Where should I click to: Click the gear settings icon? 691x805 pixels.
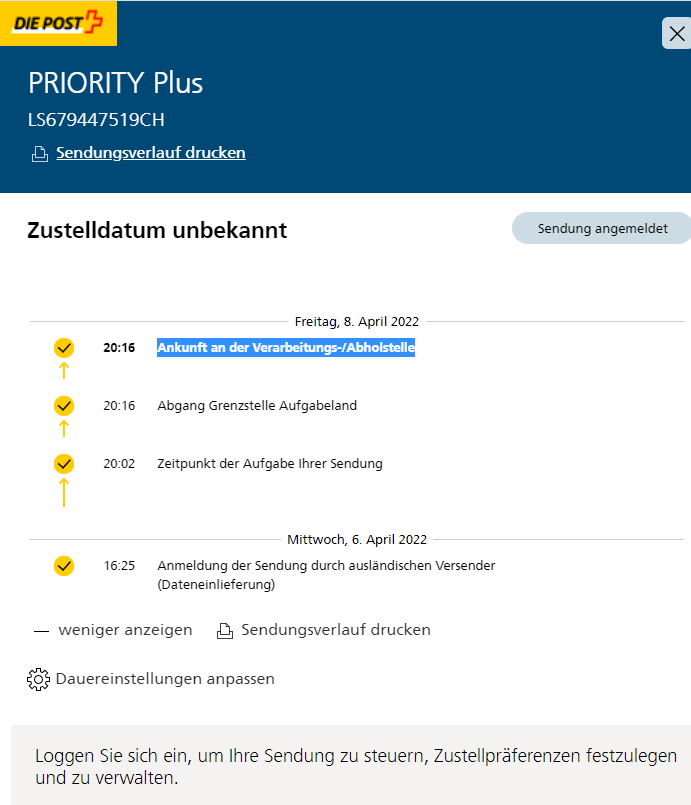38,680
